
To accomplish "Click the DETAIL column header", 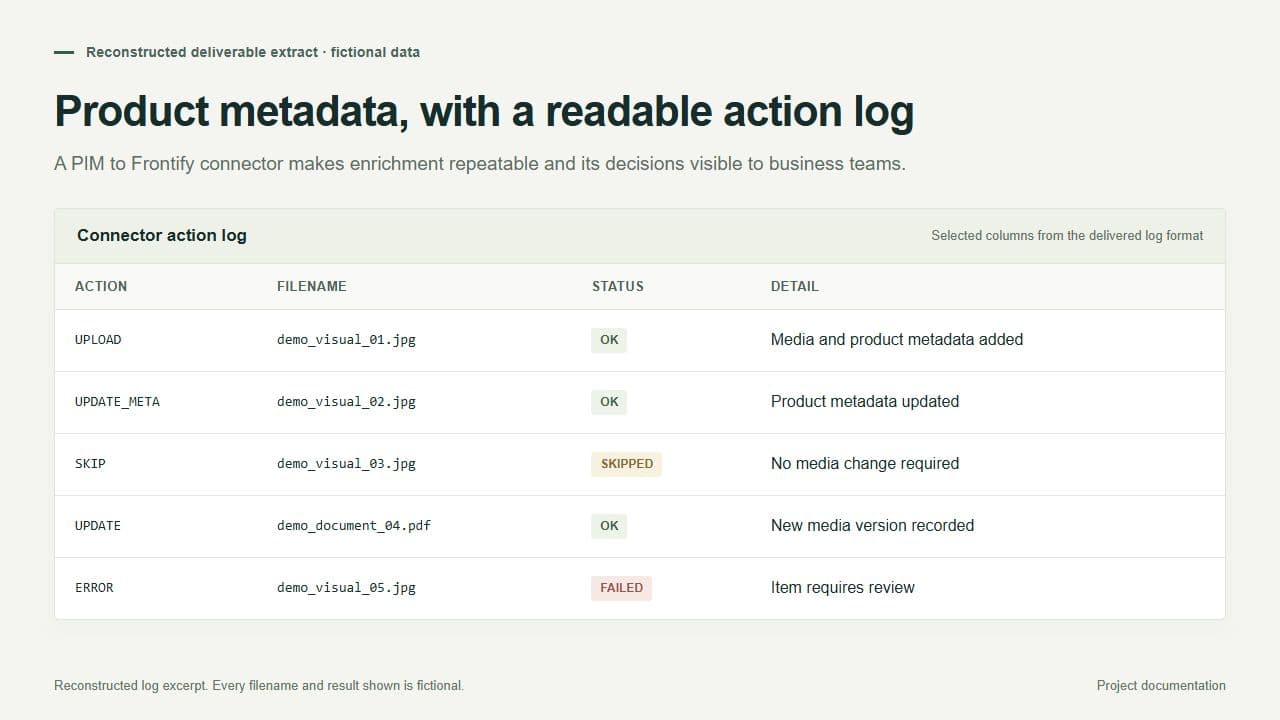I will coord(795,286).
